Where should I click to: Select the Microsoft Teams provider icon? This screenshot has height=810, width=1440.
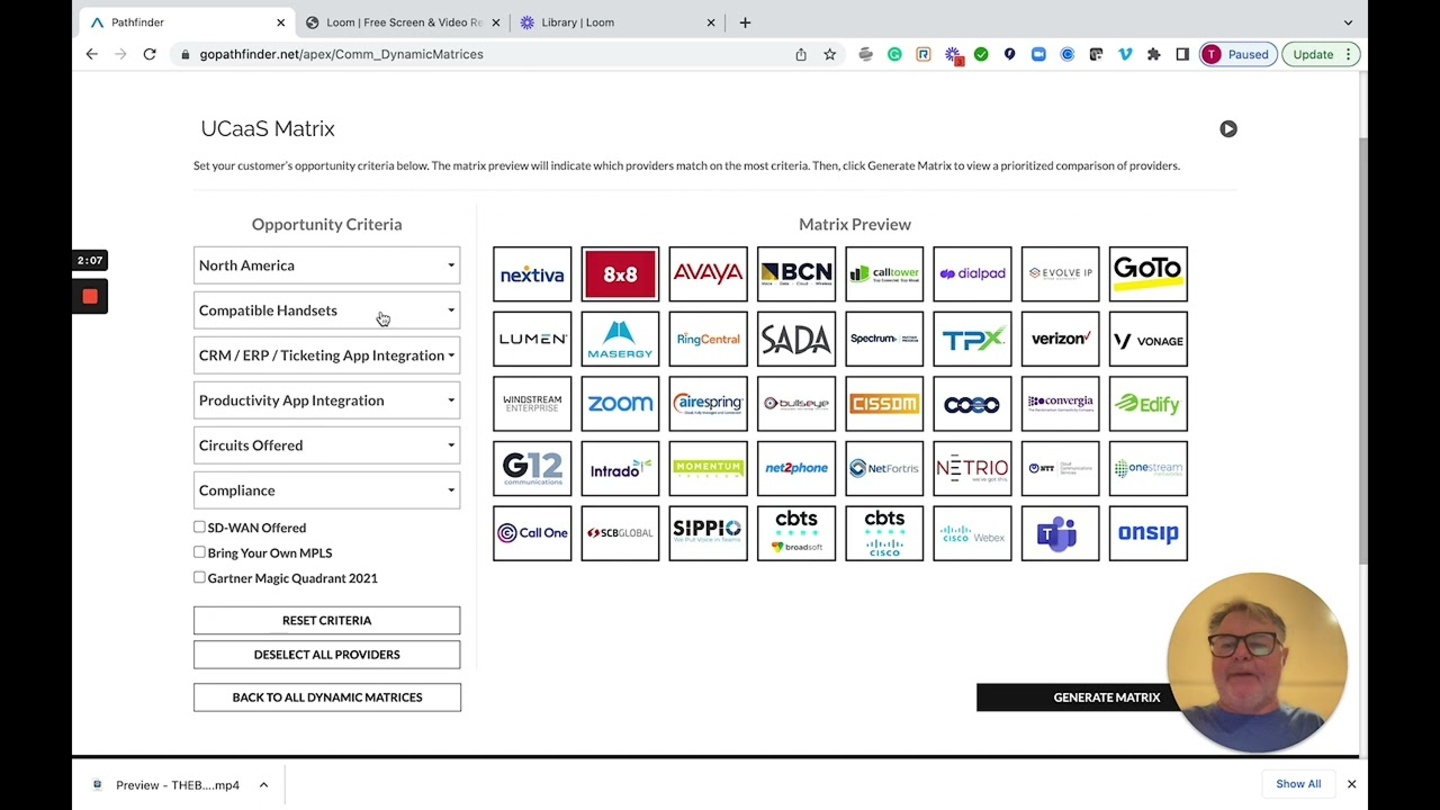pyautogui.click(x=1060, y=534)
